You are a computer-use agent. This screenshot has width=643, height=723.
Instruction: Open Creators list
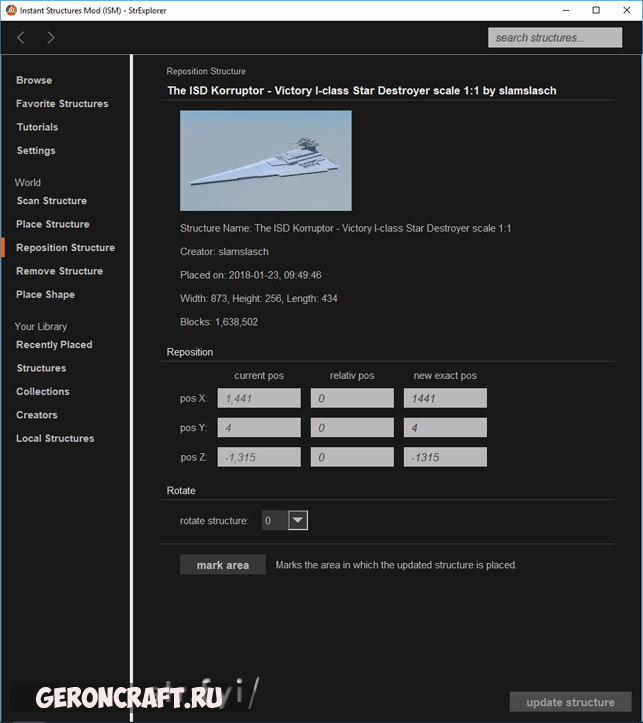click(37, 415)
